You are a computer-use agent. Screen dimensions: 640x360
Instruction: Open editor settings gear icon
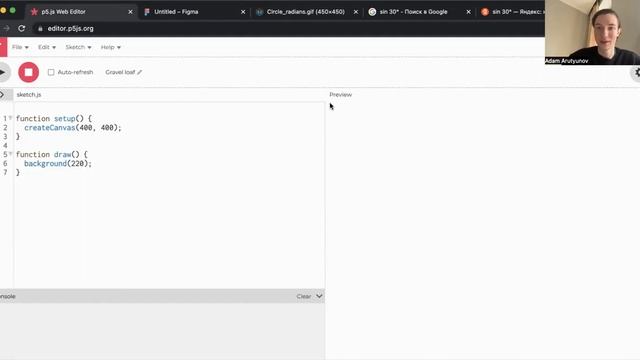[x=636, y=73]
